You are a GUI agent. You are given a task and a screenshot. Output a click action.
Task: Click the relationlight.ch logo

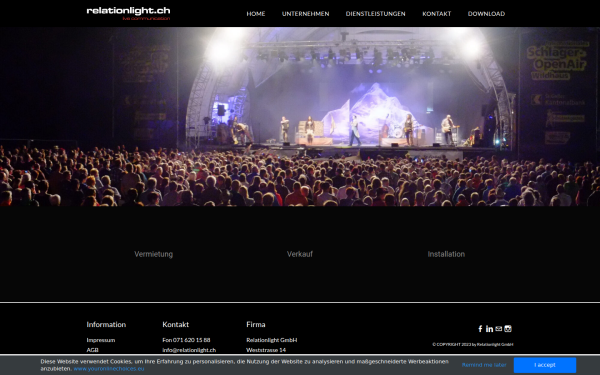tap(129, 13)
